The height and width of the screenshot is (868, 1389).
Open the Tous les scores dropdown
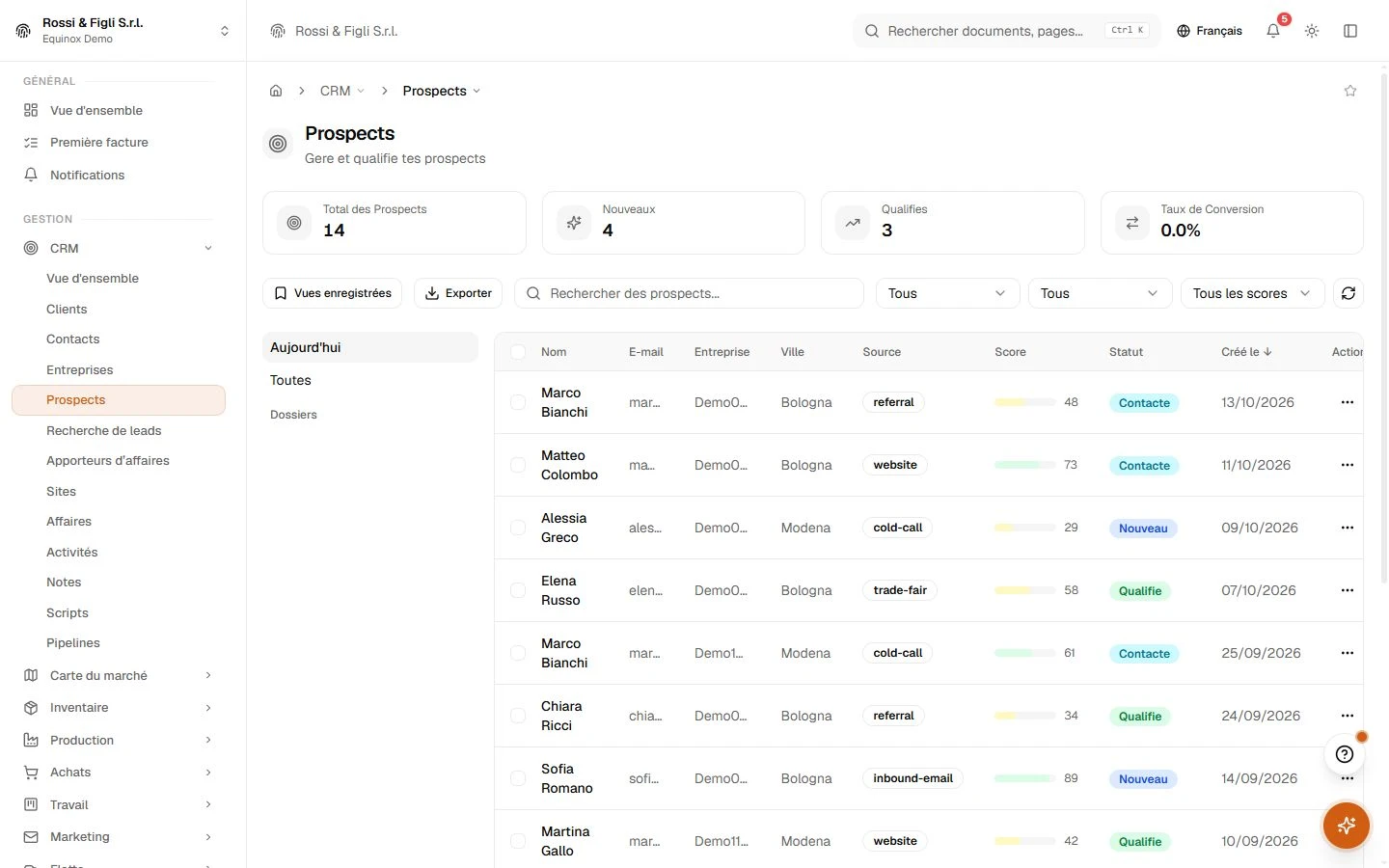[x=1252, y=293]
